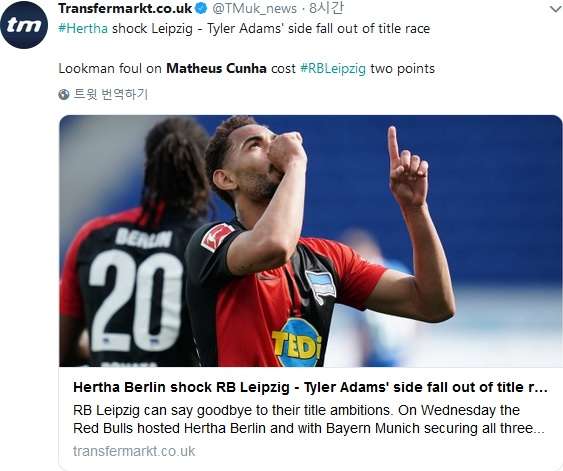Click the number 20 jersey in image

point(134,301)
